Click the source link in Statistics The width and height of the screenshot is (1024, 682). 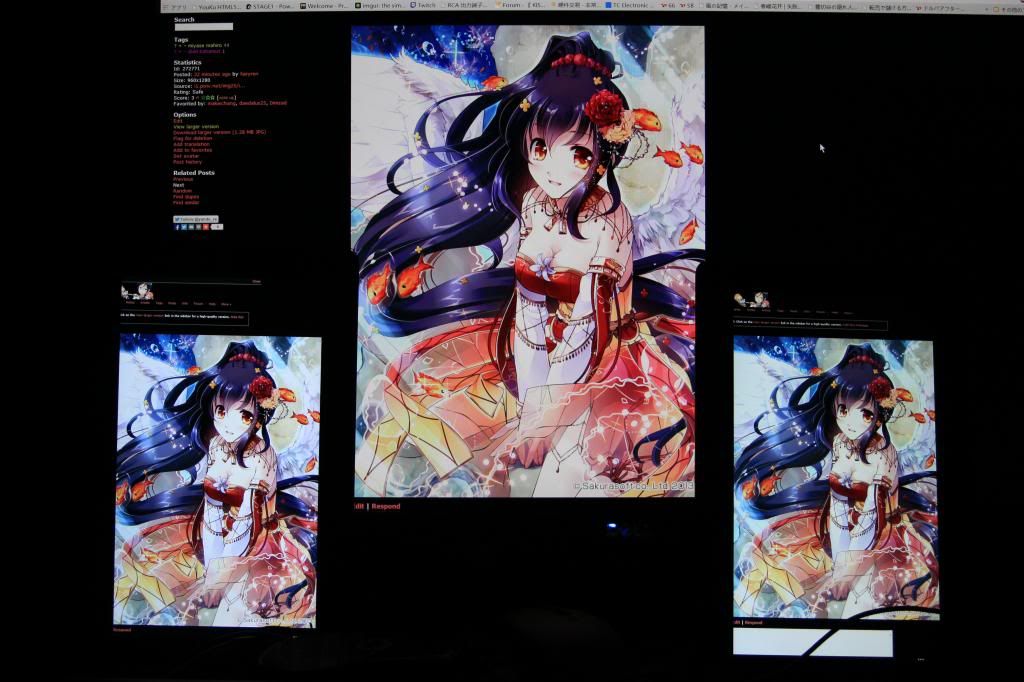[219, 86]
